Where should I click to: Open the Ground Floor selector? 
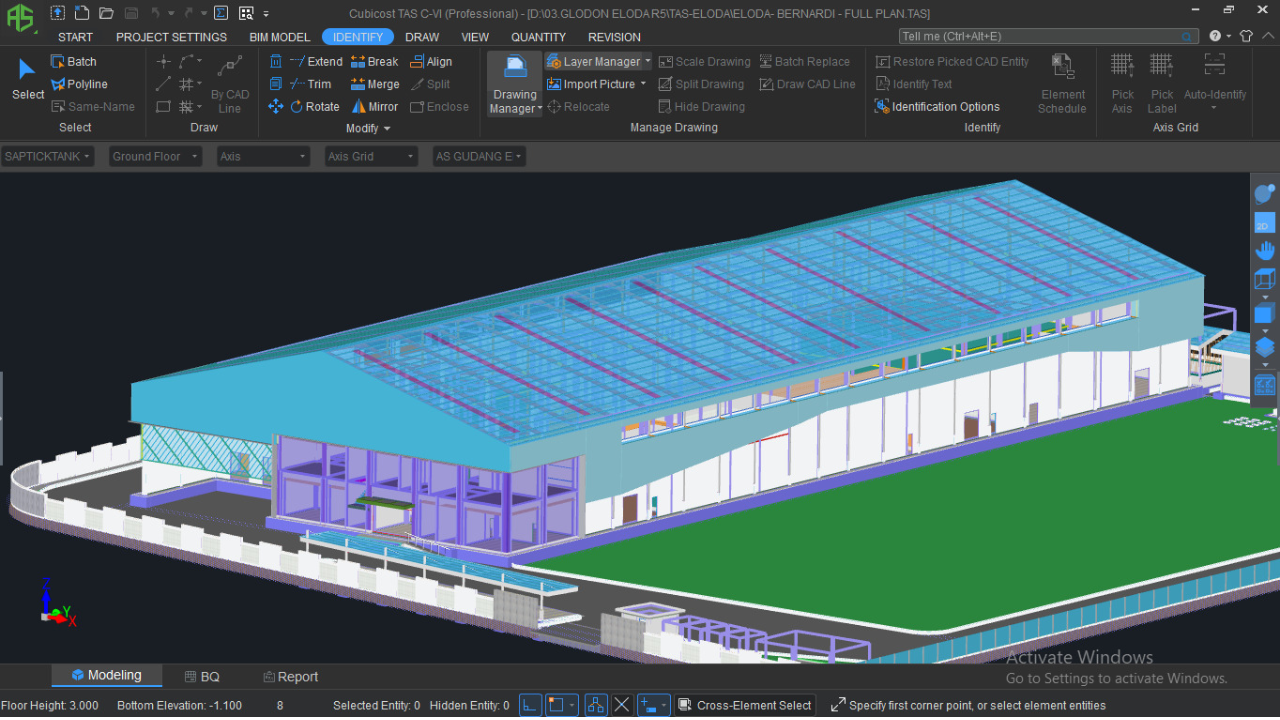154,156
